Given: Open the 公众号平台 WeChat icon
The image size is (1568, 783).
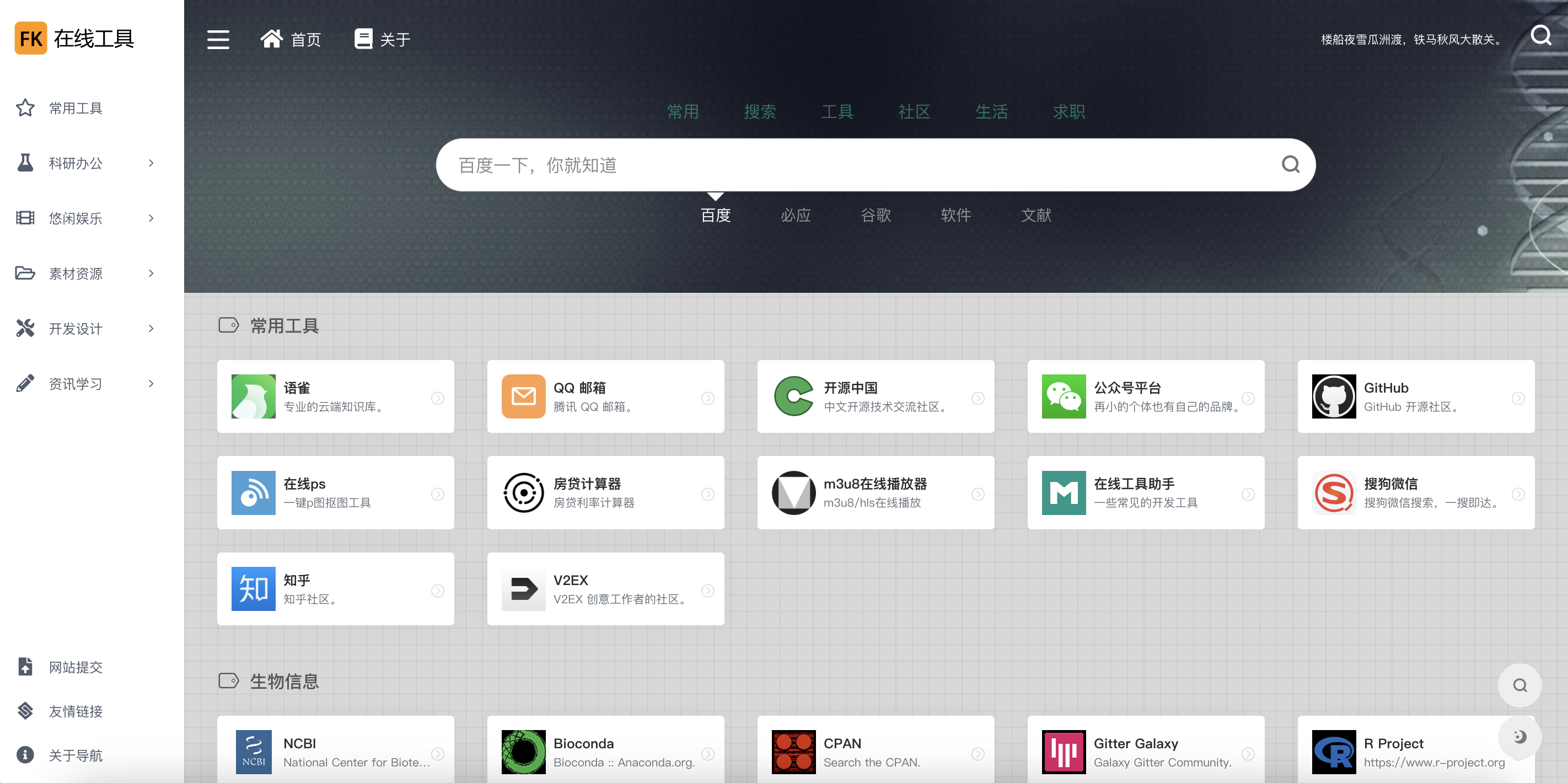Looking at the screenshot, I should [1064, 396].
